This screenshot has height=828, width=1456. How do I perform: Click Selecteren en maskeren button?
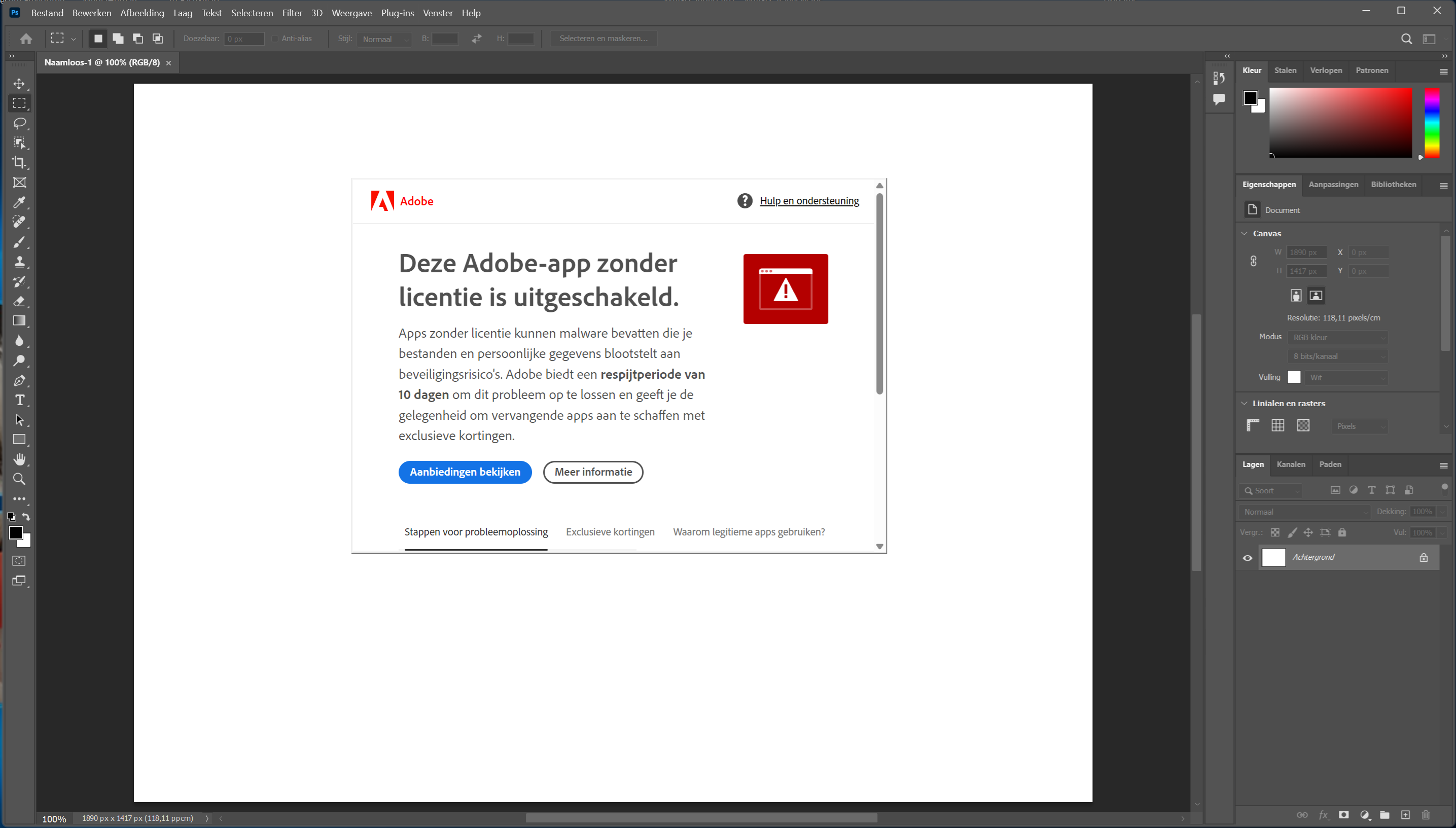603,39
